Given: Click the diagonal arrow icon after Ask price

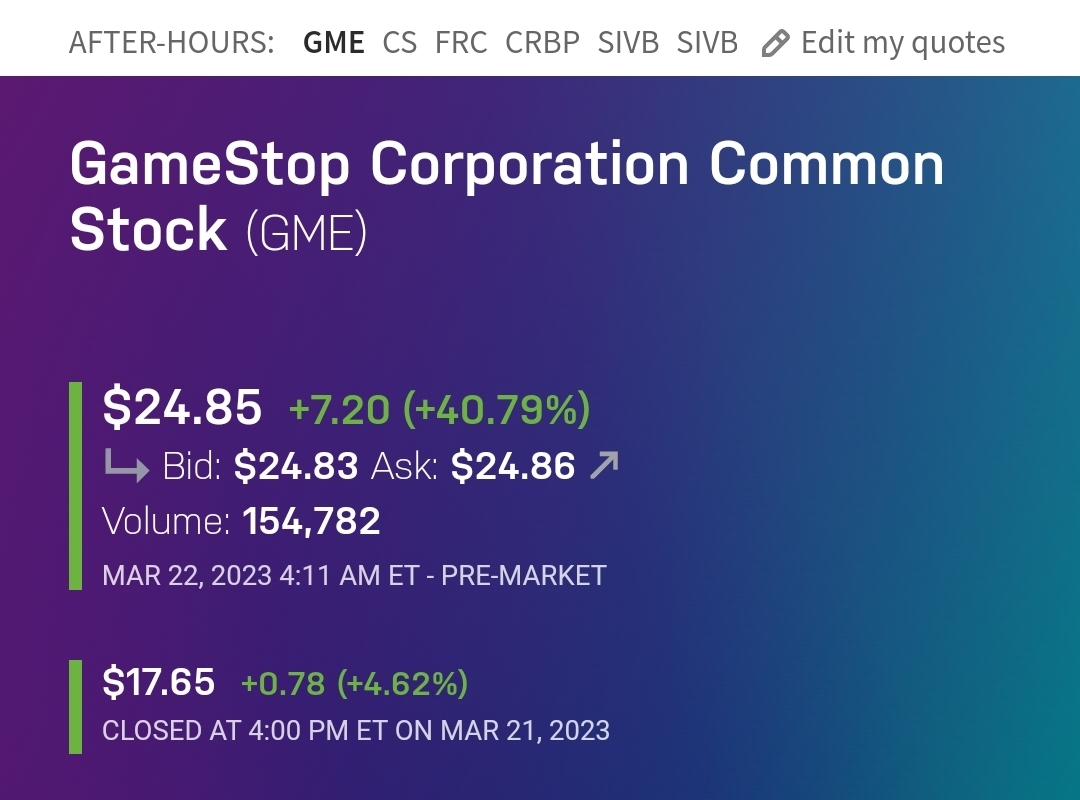Looking at the screenshot, I should coord(604,465).
